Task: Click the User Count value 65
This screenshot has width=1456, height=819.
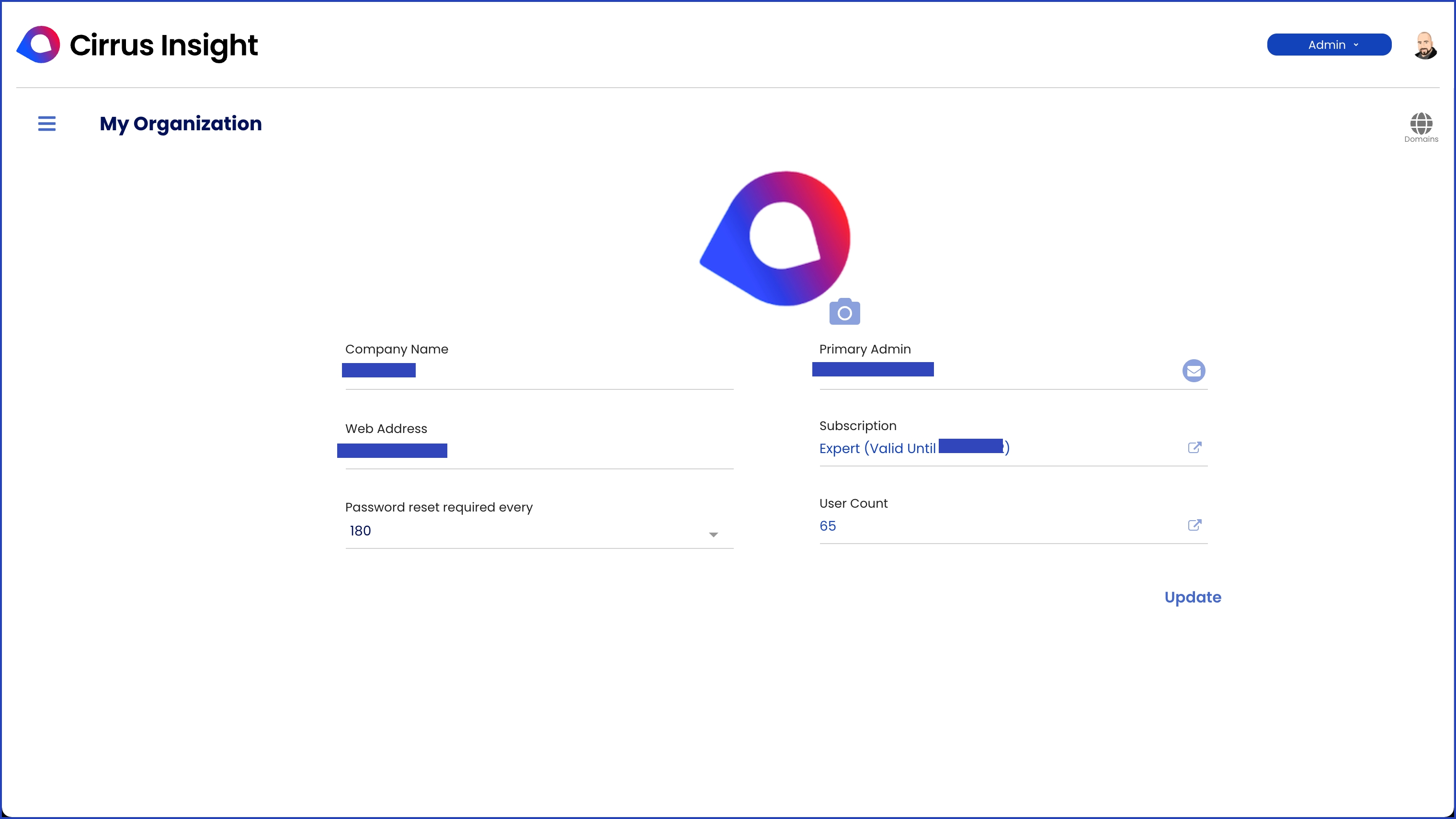Action: [828, 526]
